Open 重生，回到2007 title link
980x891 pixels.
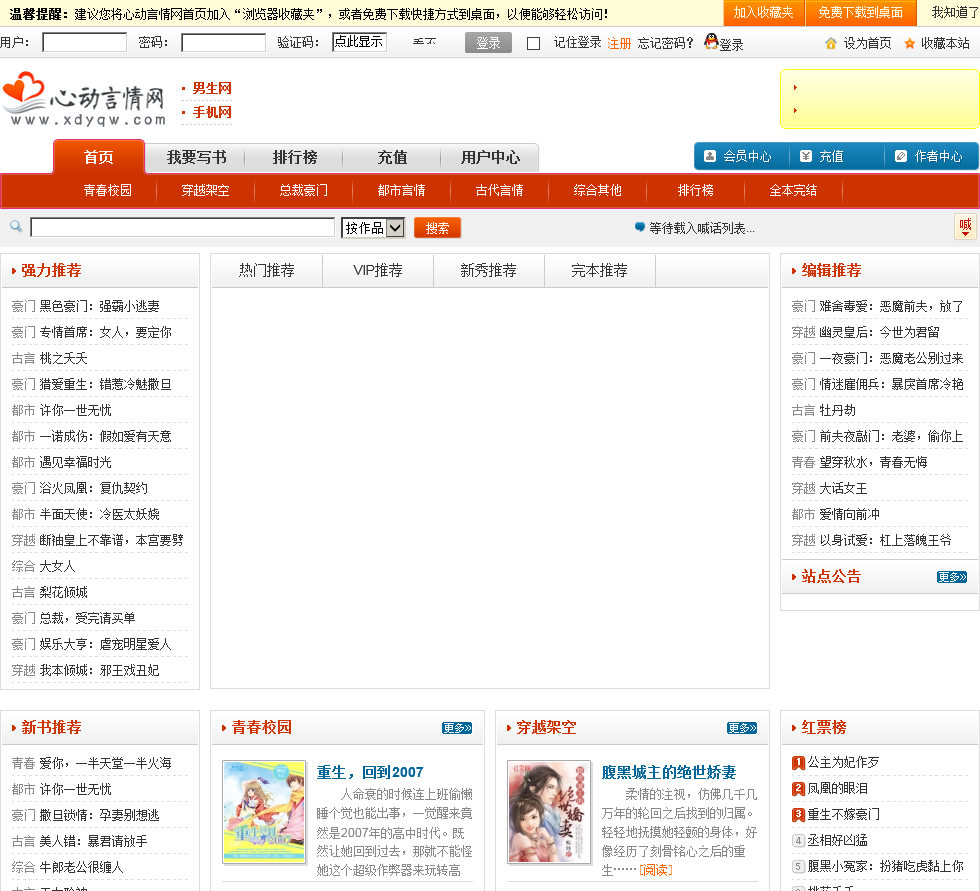pos(370,772)
